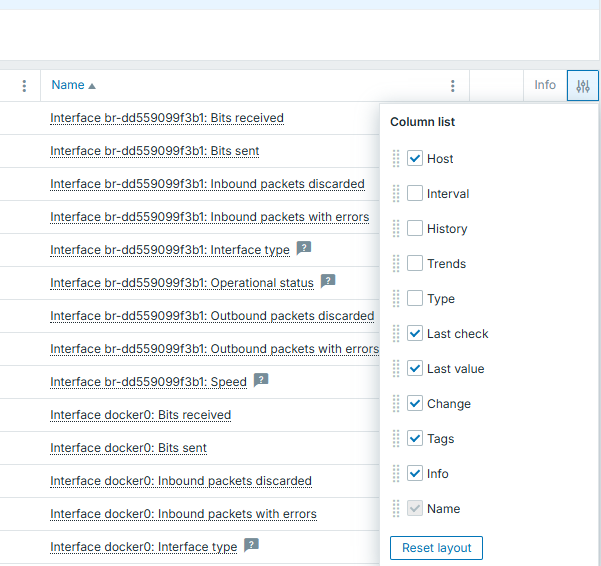The width and height of the screenshot is (601, 566).
Task: Uncheck the Change column checkbox
Action: [415, 403]
